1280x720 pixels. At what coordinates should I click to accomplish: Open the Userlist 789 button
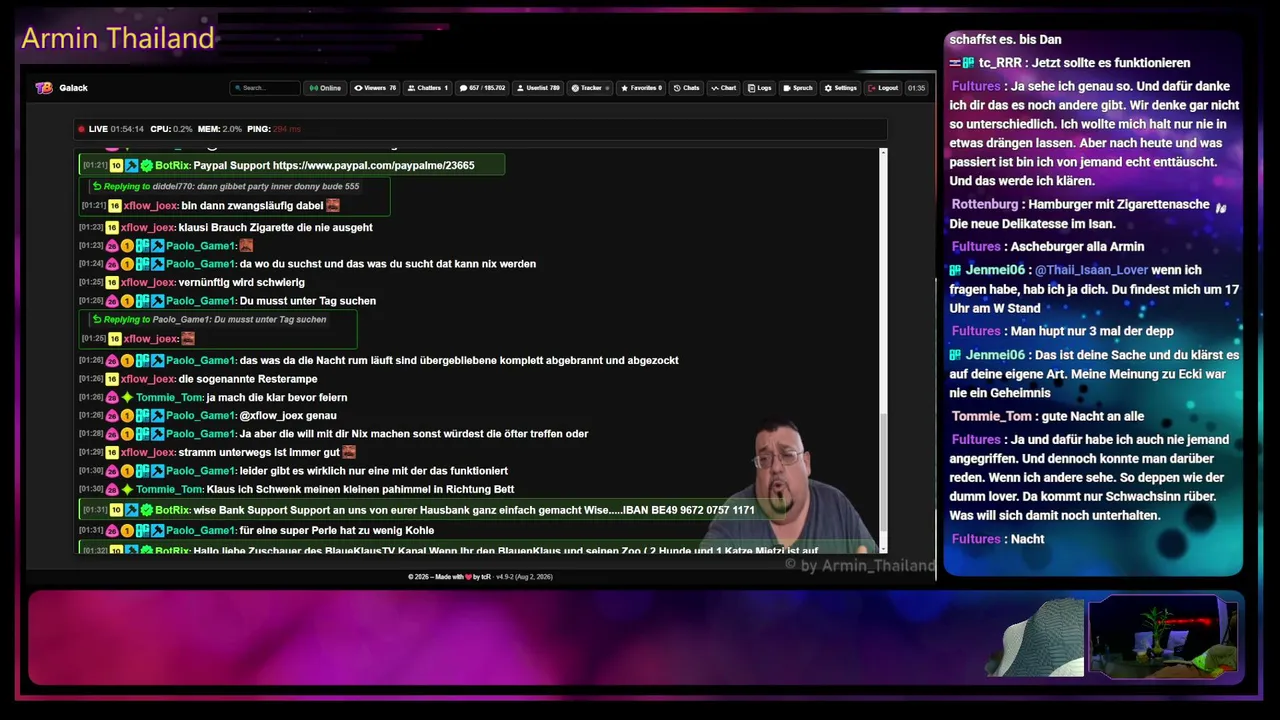click(x=538, y=88)
